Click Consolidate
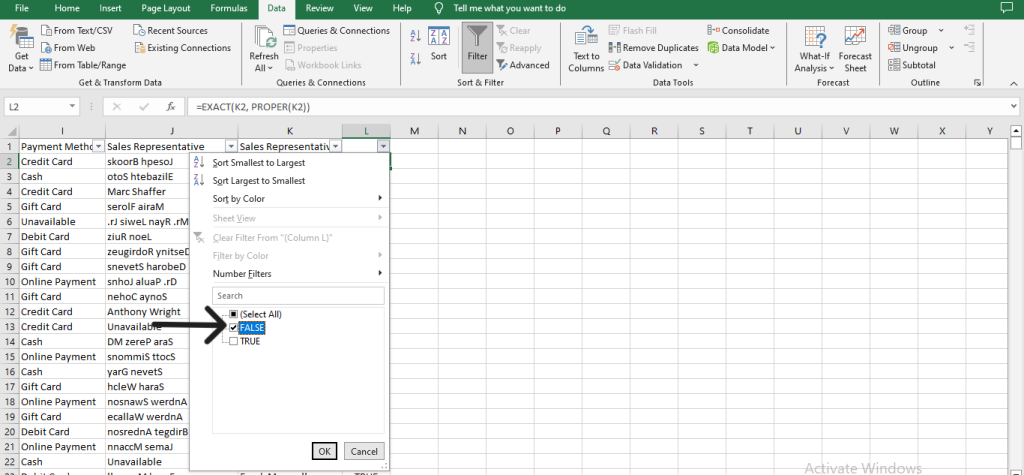 click(x=739, y=31)
